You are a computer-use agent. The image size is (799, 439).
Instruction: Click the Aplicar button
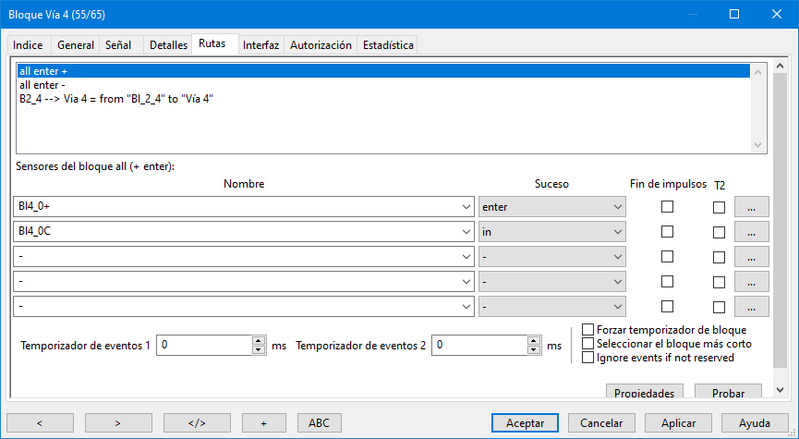coord(678,423)
